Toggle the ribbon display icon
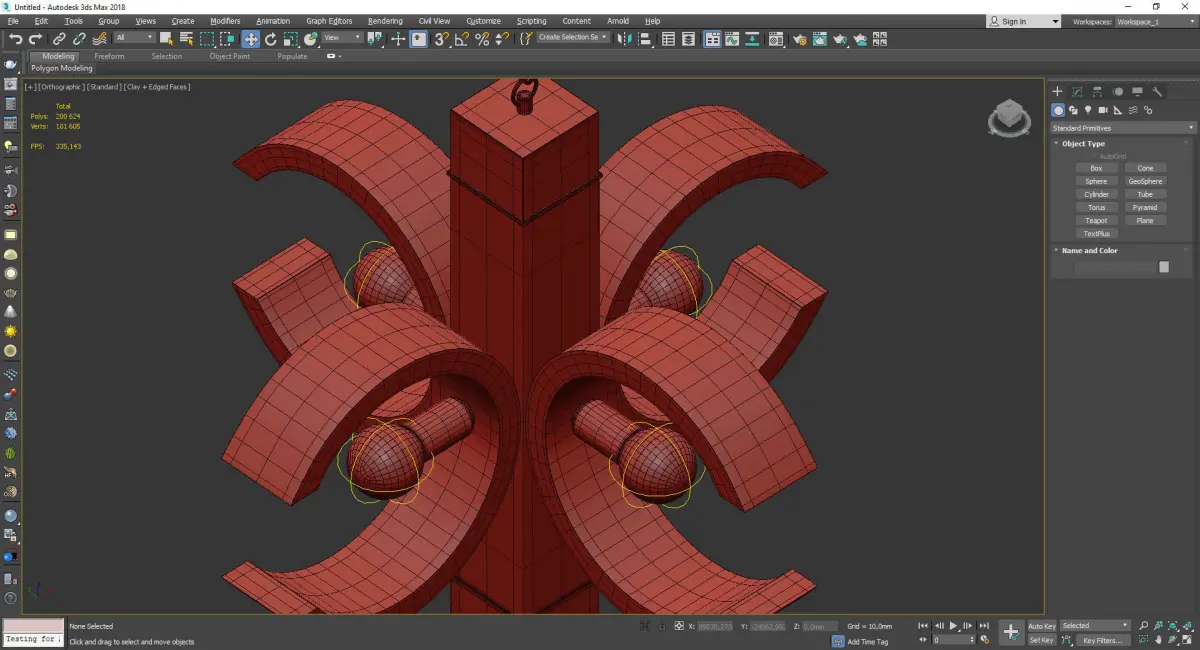1200x650 pixels. pyautogui.click(x=712, y=39)
